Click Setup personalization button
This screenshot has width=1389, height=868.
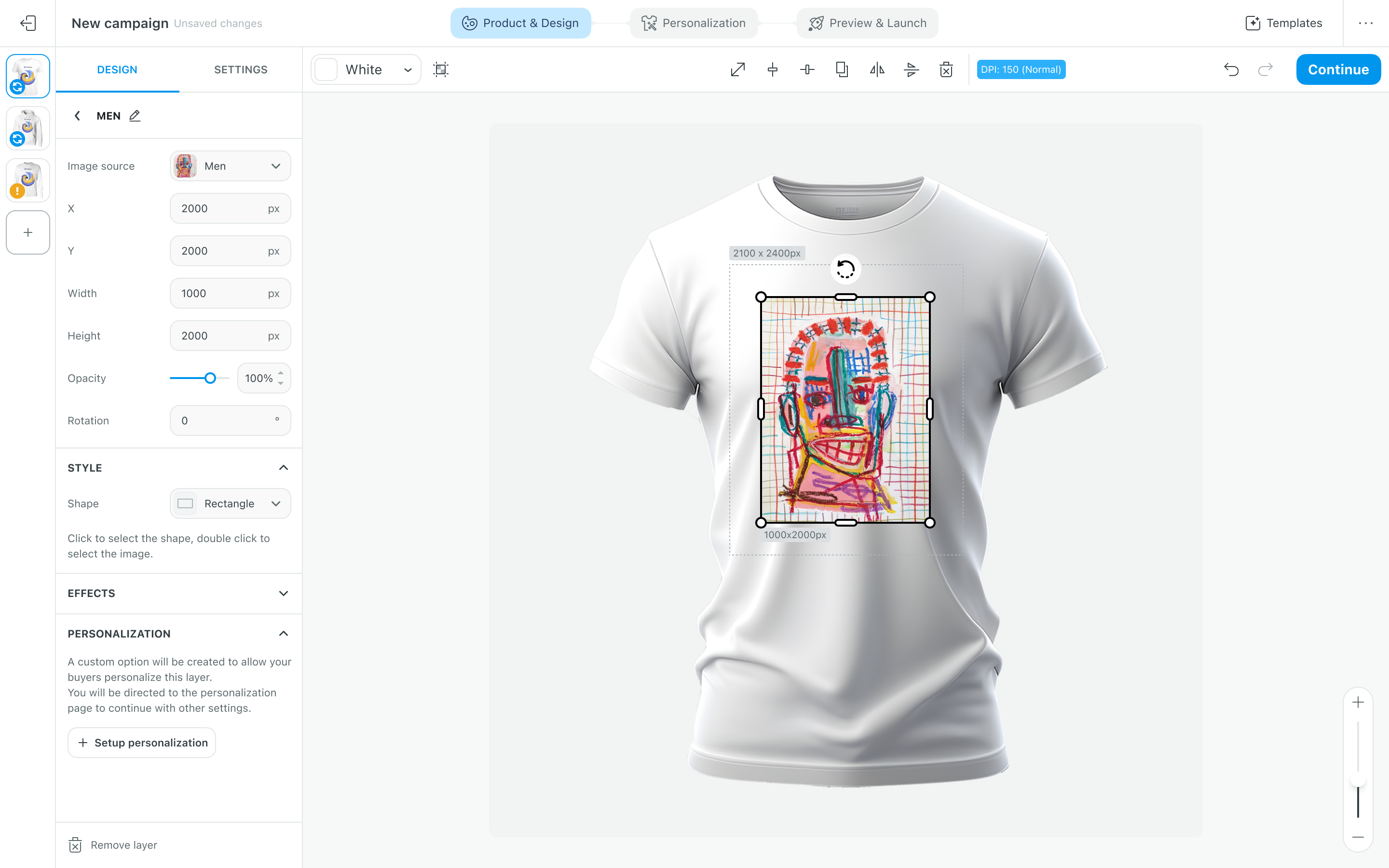coord(142,743)
